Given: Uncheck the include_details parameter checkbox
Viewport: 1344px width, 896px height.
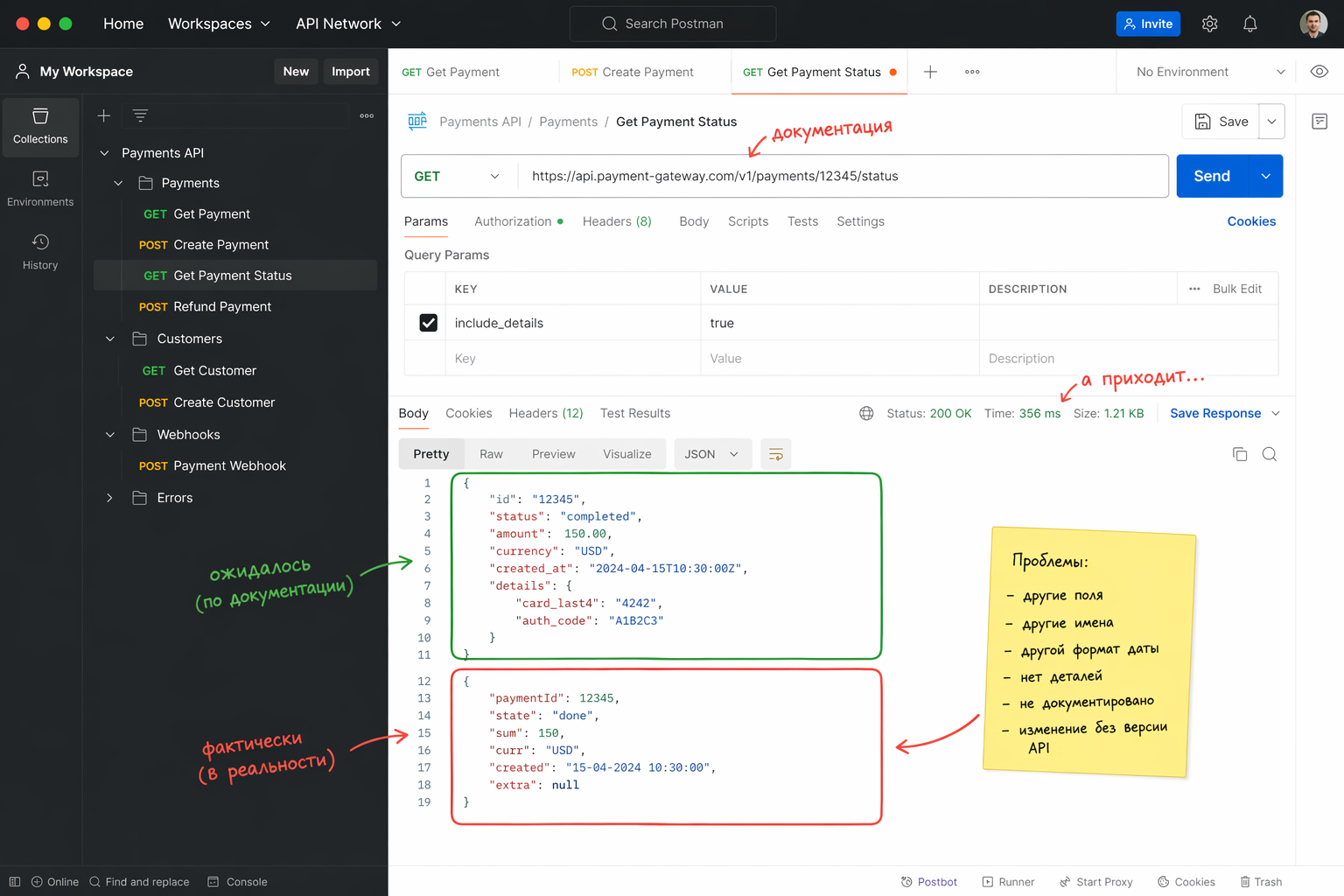Looking at the screenshot, I should click(428, 323).
